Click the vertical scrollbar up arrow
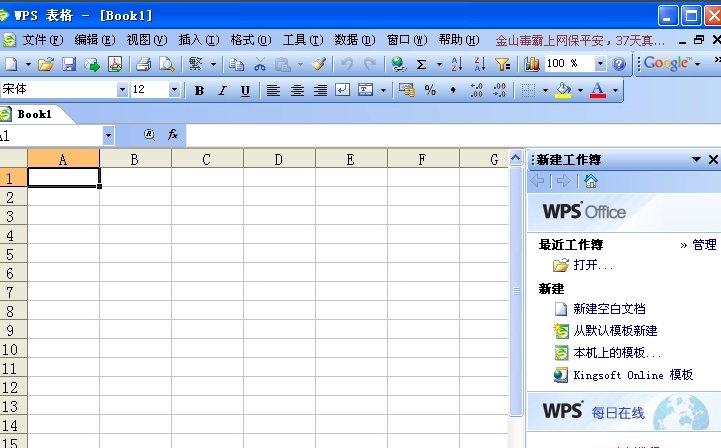This screenshot has width=721, height=448. 516,158
